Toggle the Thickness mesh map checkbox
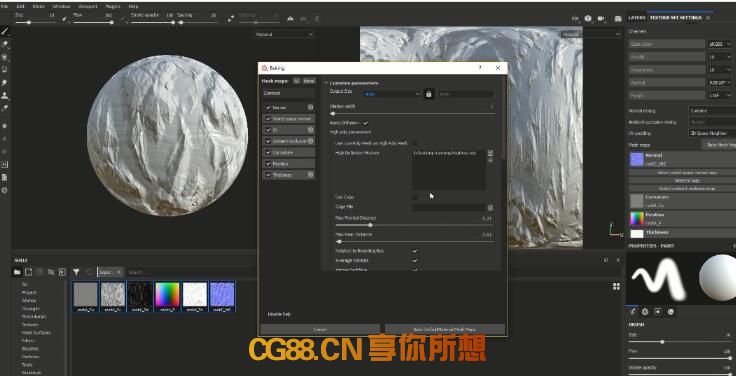736x376 pixels. (268, 175)
